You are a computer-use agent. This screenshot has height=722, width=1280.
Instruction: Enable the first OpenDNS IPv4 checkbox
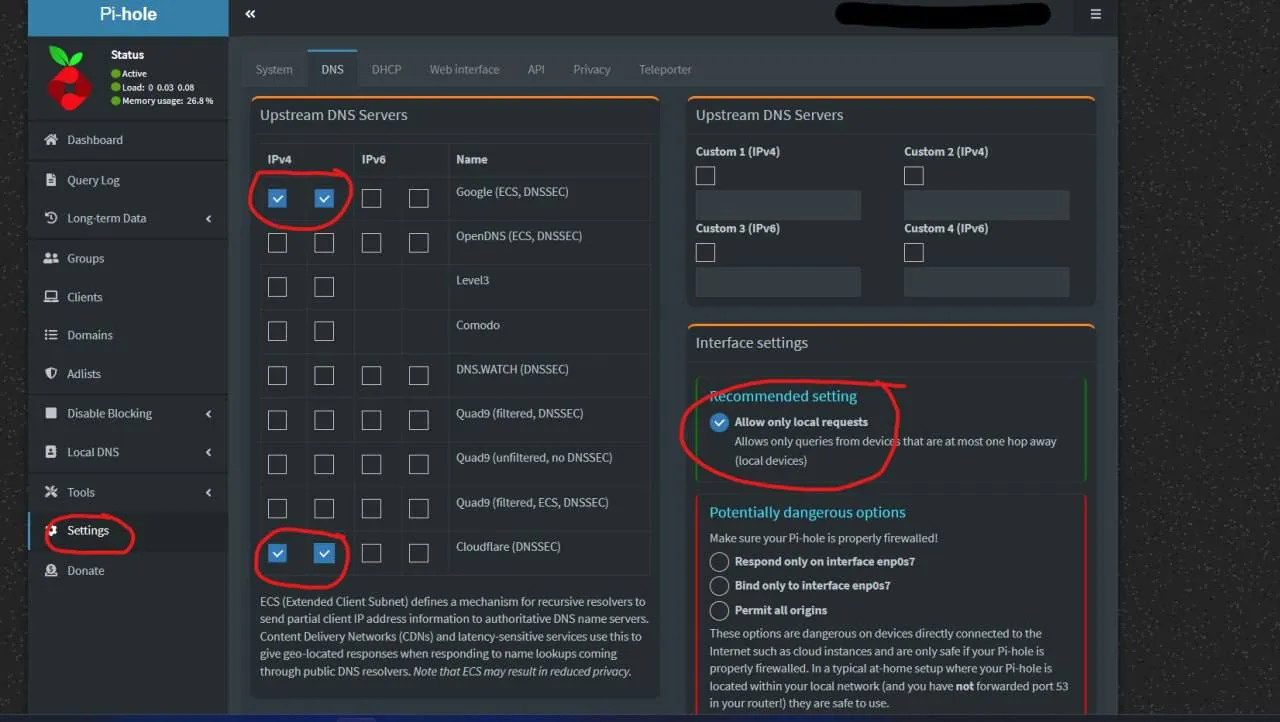(278, 243)
